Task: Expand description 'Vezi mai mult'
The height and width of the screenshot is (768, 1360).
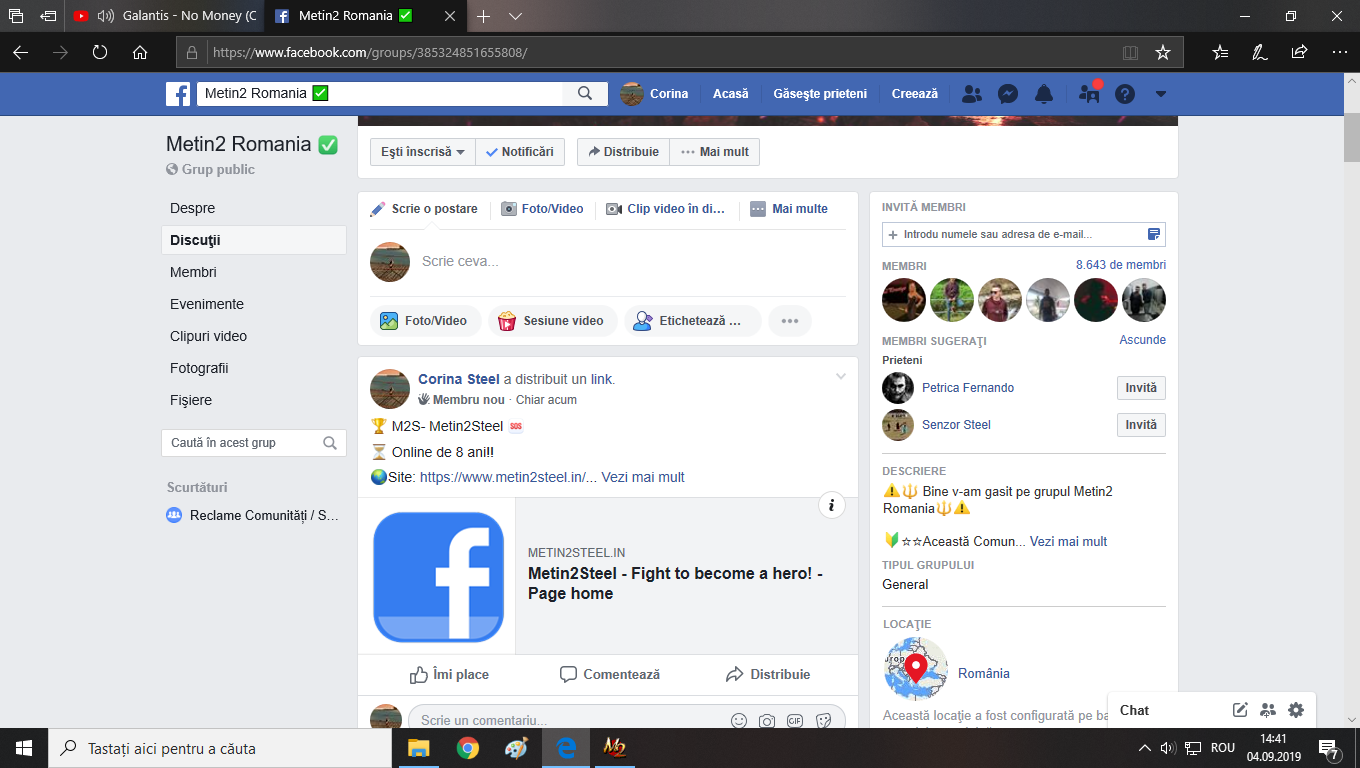Action: [x=1068, y=541]
